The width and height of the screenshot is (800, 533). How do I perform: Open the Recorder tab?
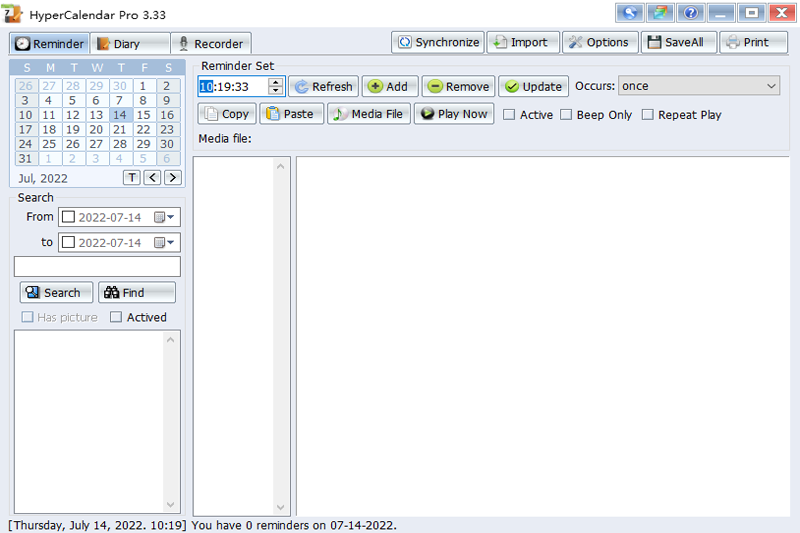[x=211, y=44]
